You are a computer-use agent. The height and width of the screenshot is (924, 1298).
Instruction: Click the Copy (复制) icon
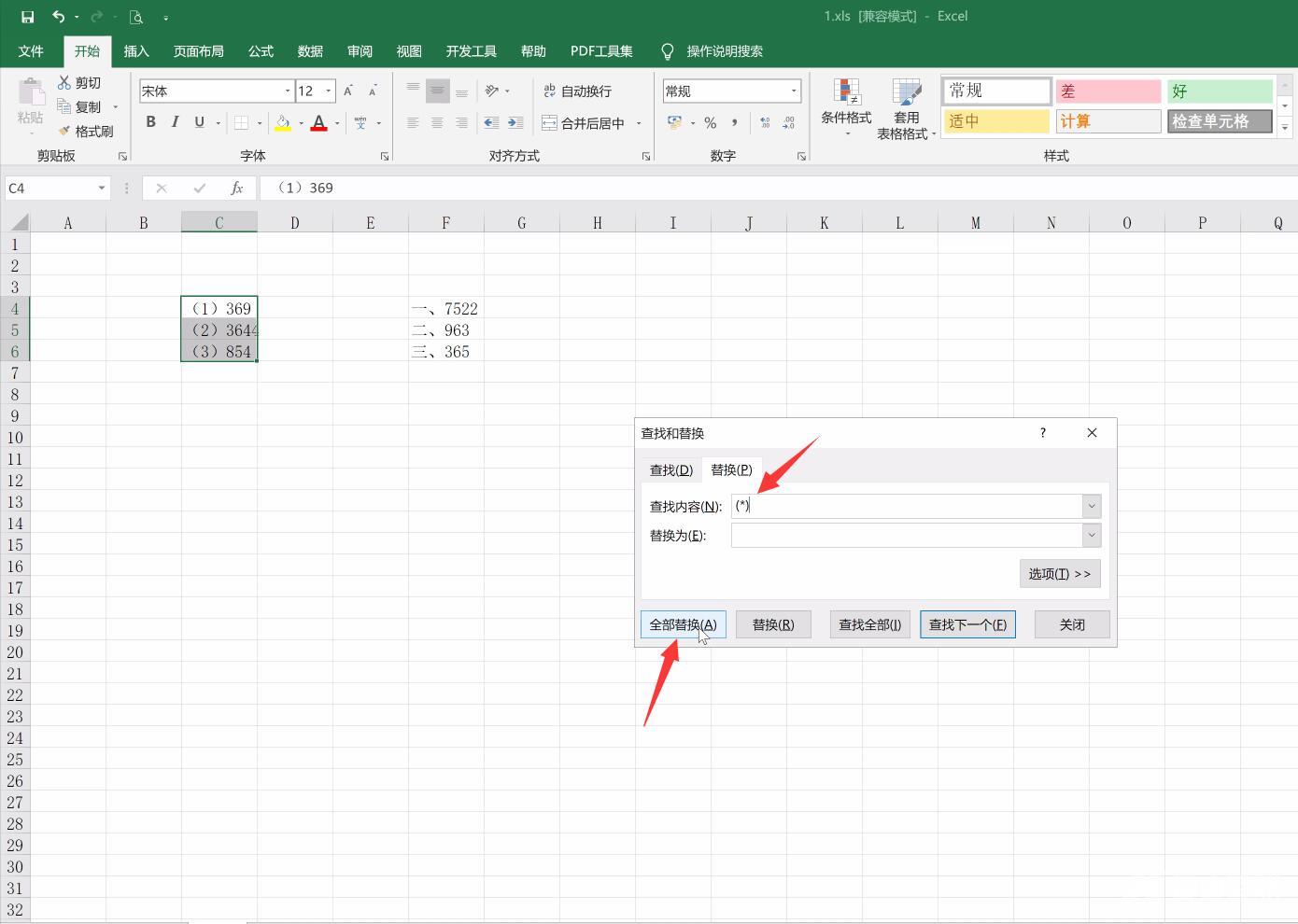tap(64, 106)
